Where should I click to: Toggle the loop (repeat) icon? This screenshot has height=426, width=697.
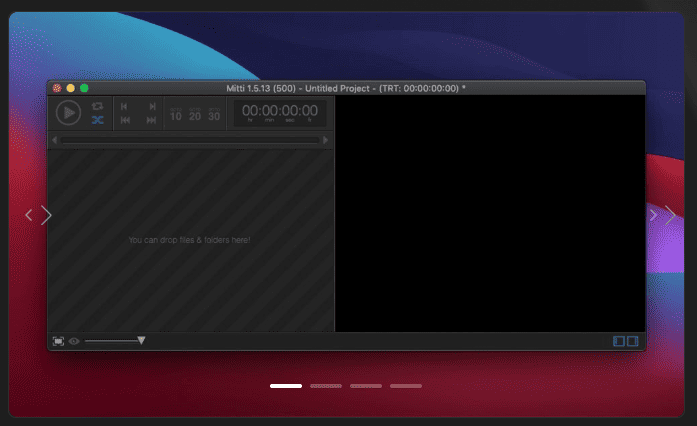97,106
